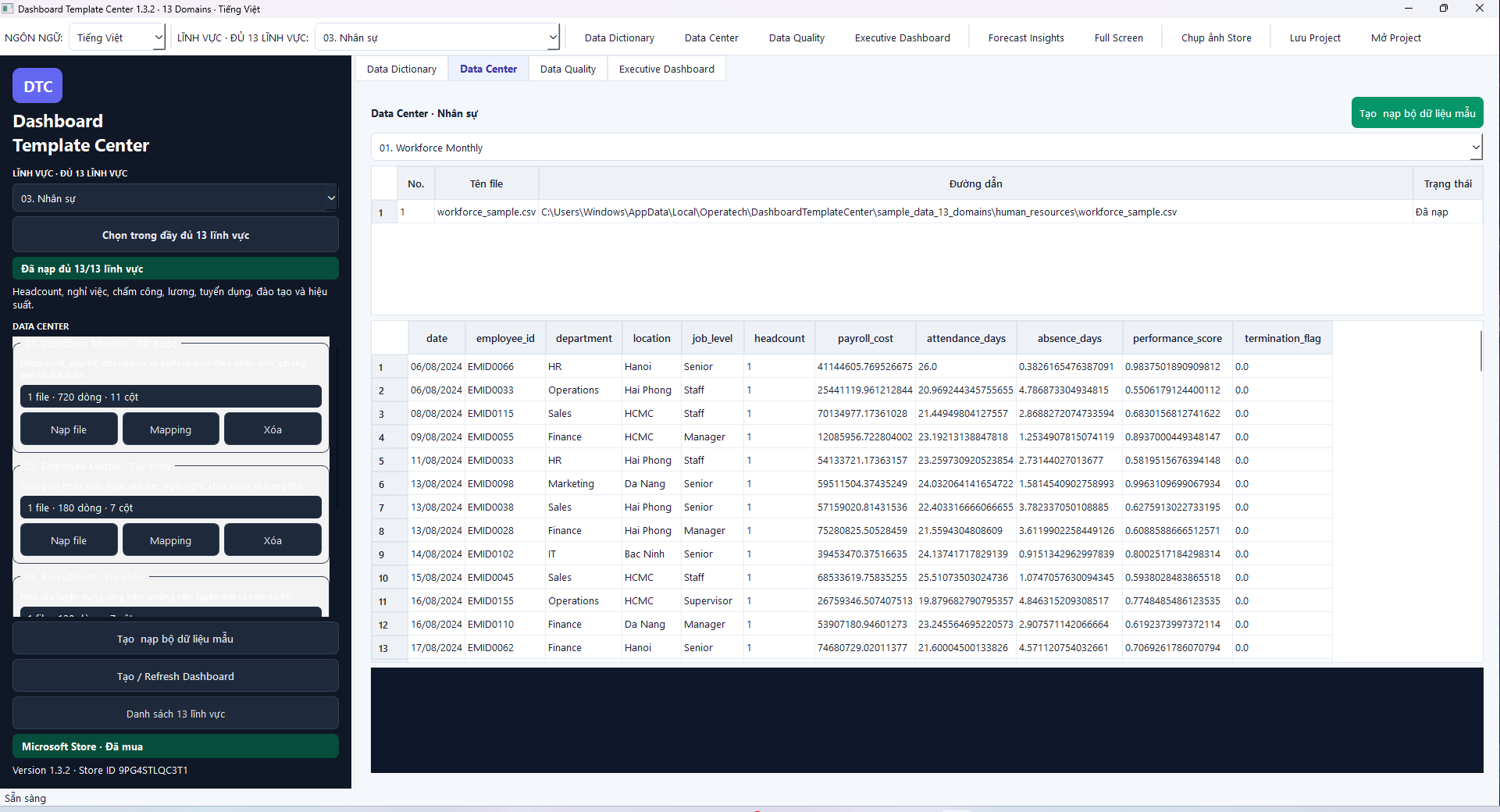Click Data Quality in the top toolbar
Image resolution: width=1500 pixels, height=812 pixels.
pyautogui.click(x=796, y=37)
